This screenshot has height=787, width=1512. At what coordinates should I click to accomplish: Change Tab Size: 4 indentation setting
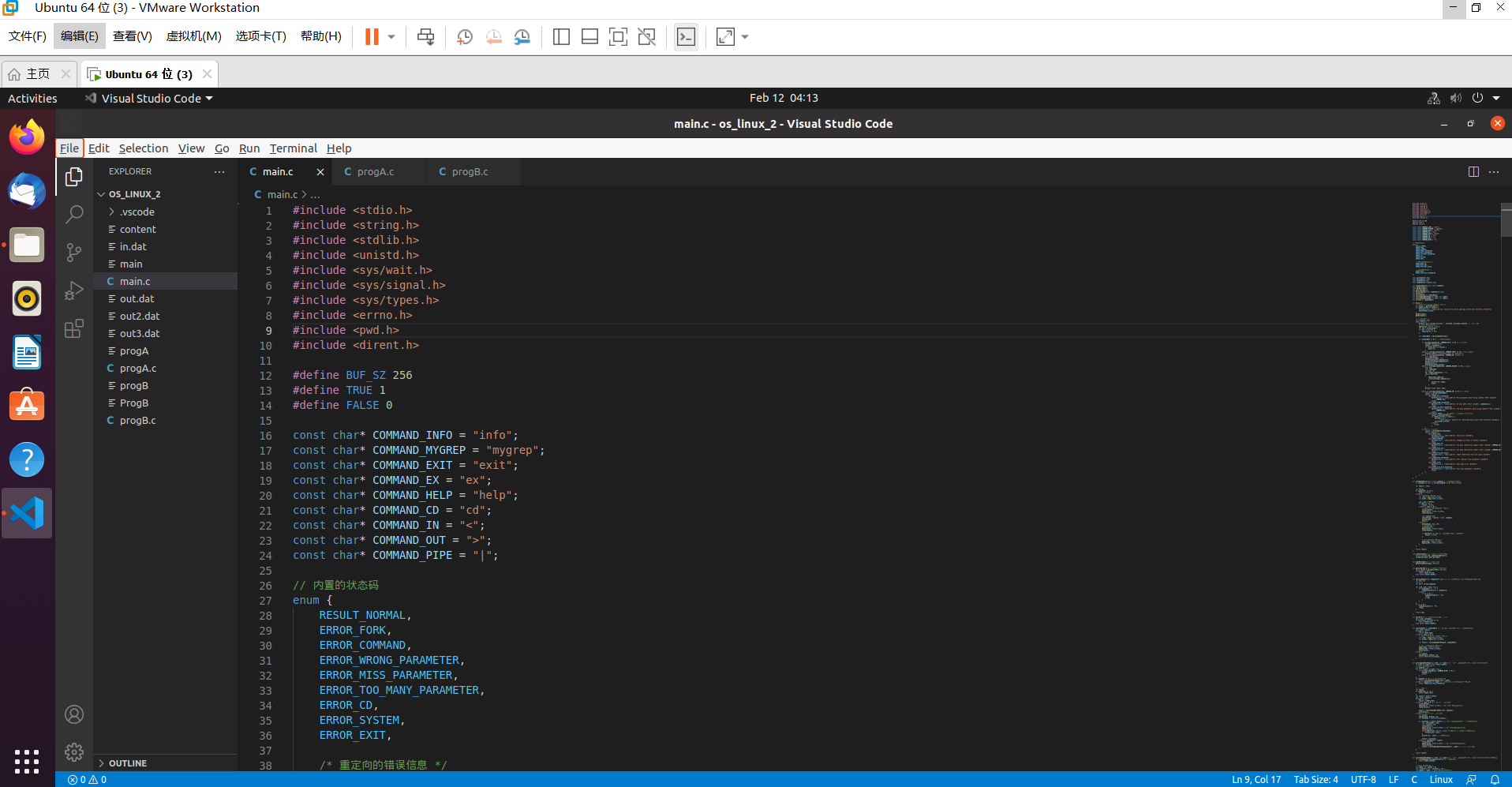pos(1316,779)
